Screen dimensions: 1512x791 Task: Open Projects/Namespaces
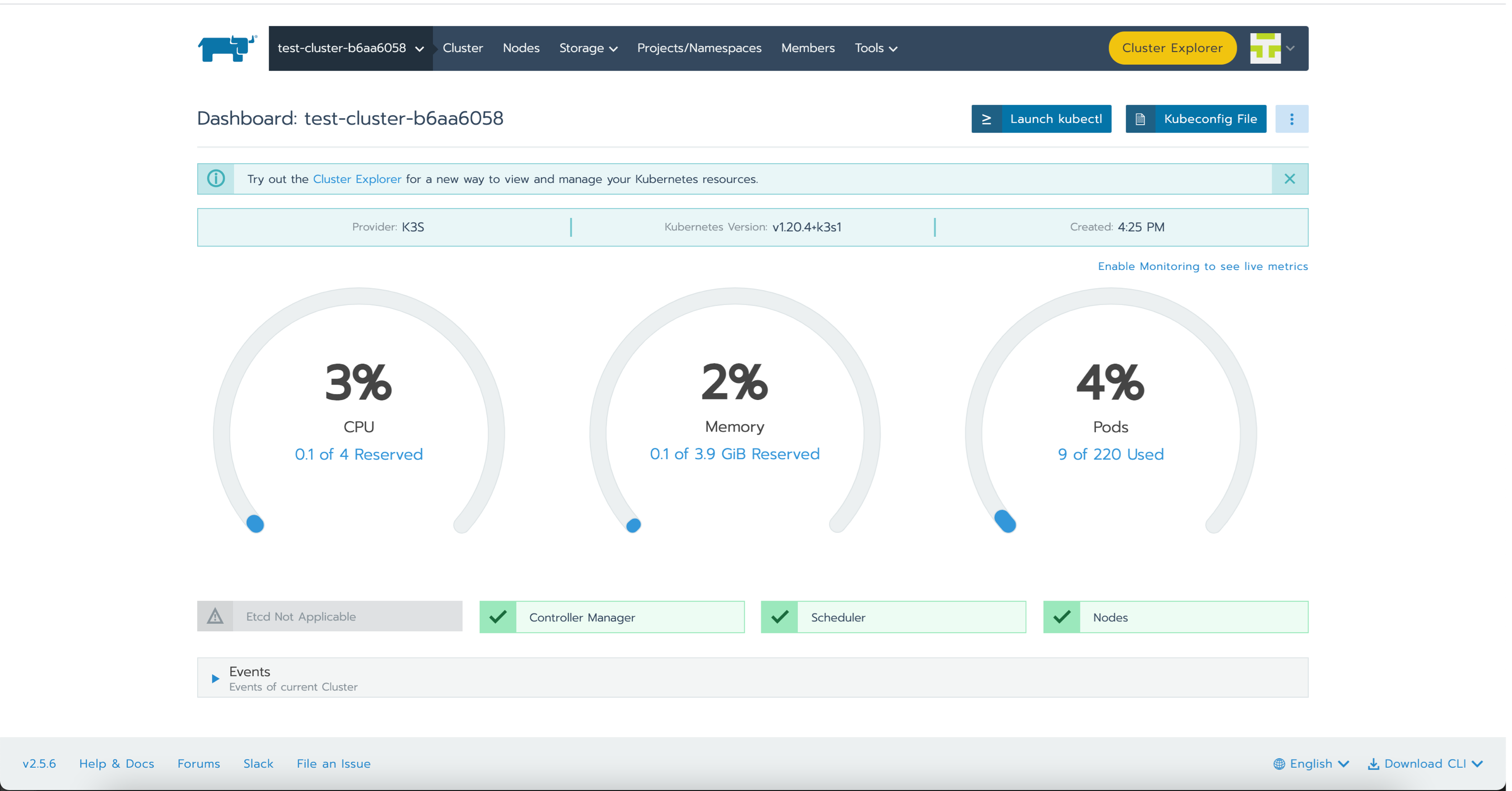[x=699, y=48]
